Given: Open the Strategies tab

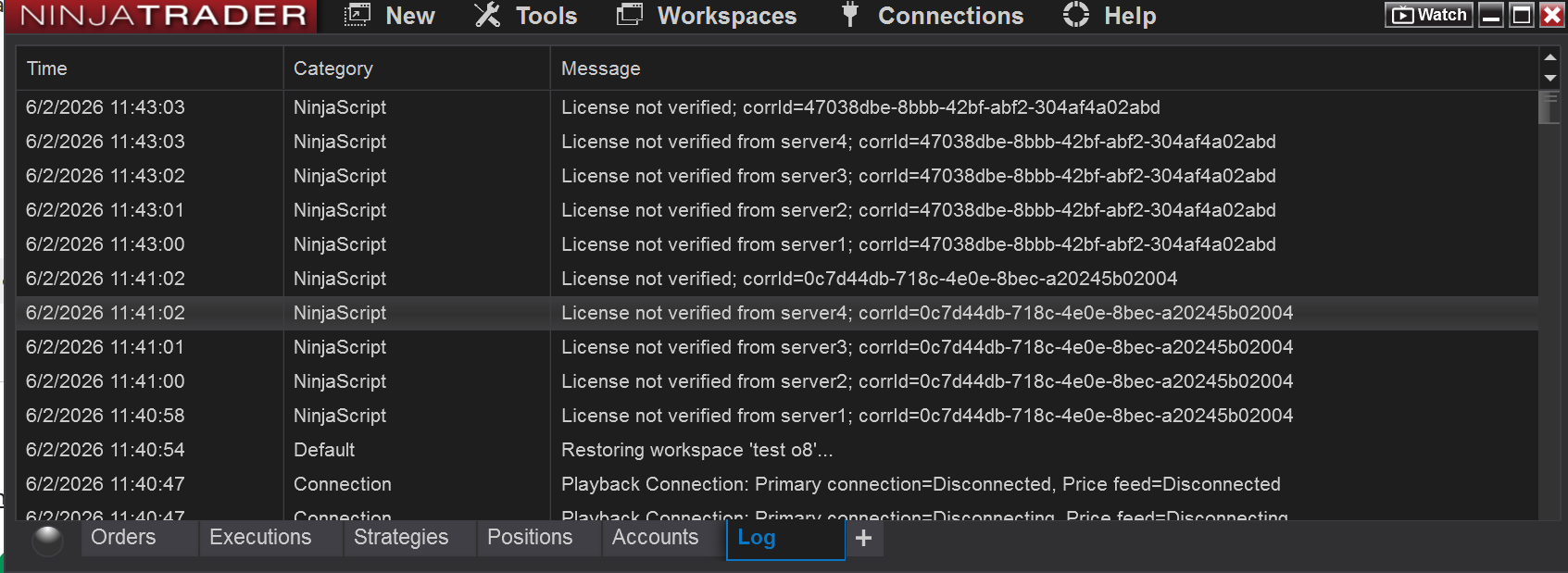Looking at the screenshot, I should tap(400, 538).
